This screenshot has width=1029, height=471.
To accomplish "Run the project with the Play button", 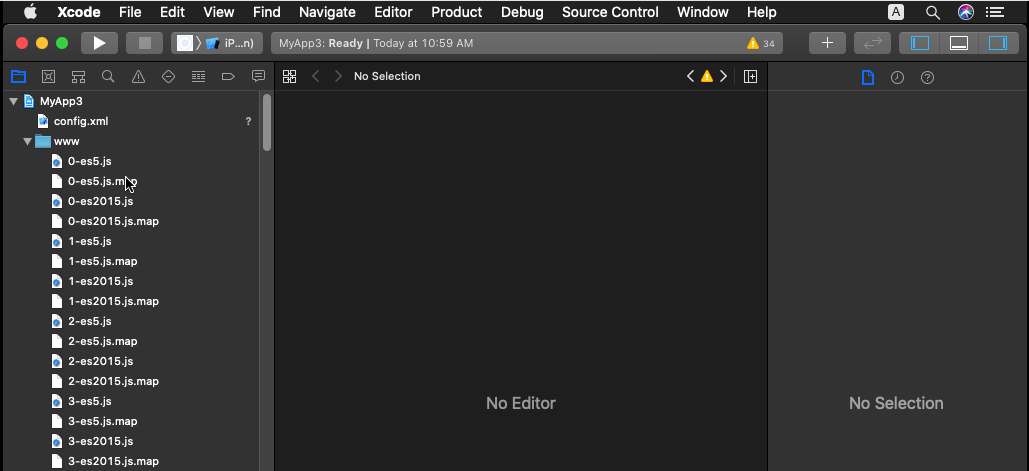I will click(99, 43).
